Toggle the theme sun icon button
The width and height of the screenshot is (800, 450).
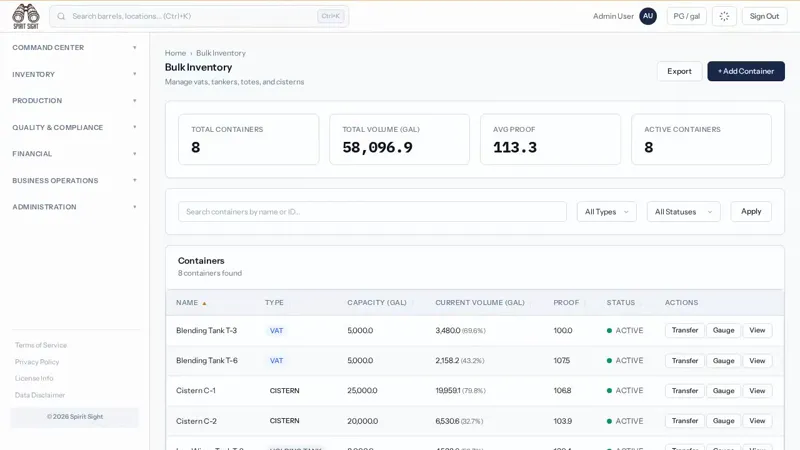pyautogui.click(x=724, y=16)
